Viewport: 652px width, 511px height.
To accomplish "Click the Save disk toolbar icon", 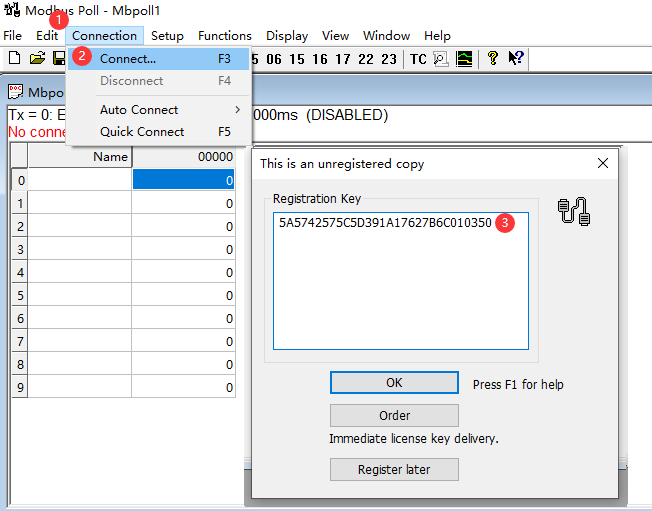I will (59, 58).
